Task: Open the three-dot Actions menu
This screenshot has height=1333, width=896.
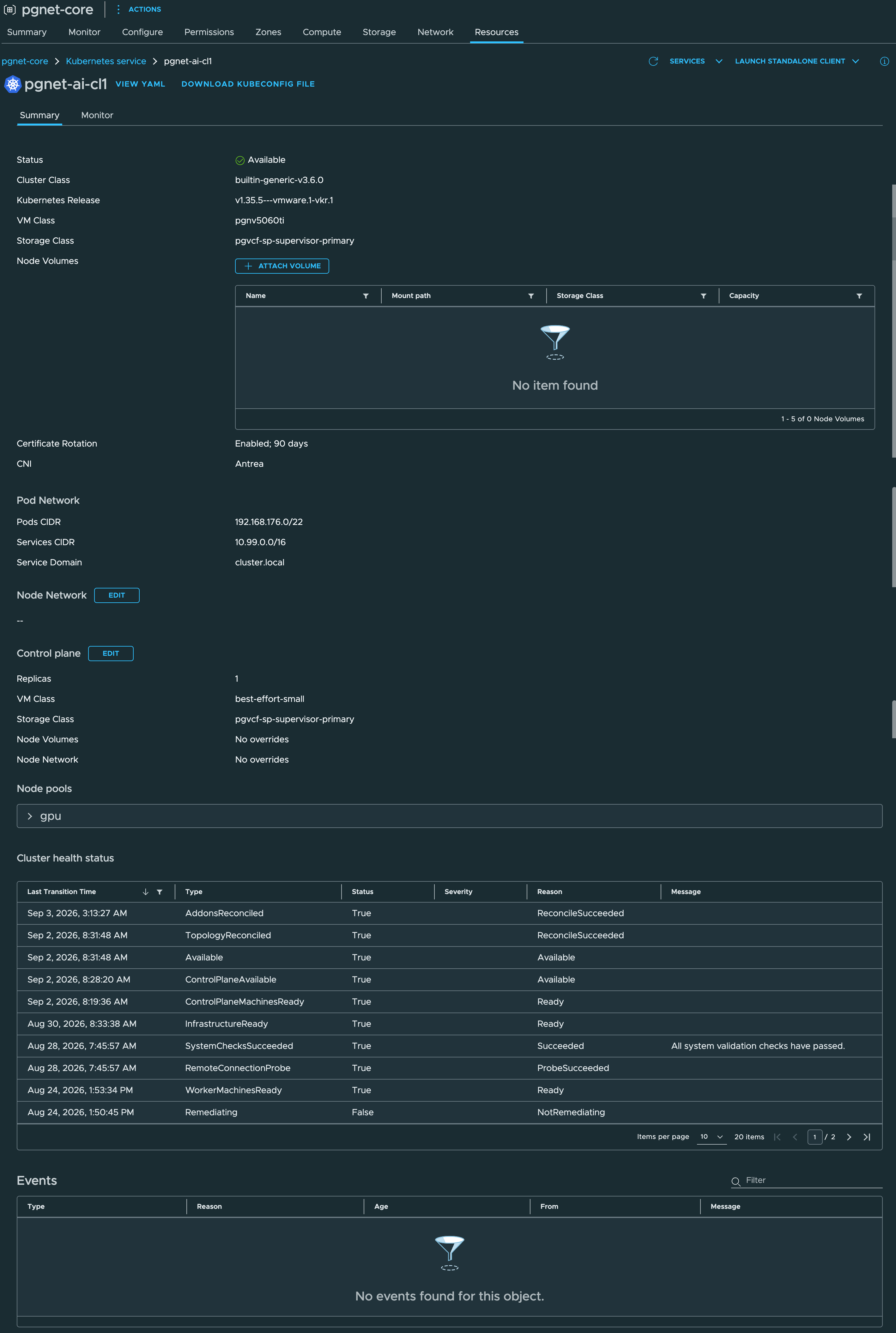Action: click(118, 10)
